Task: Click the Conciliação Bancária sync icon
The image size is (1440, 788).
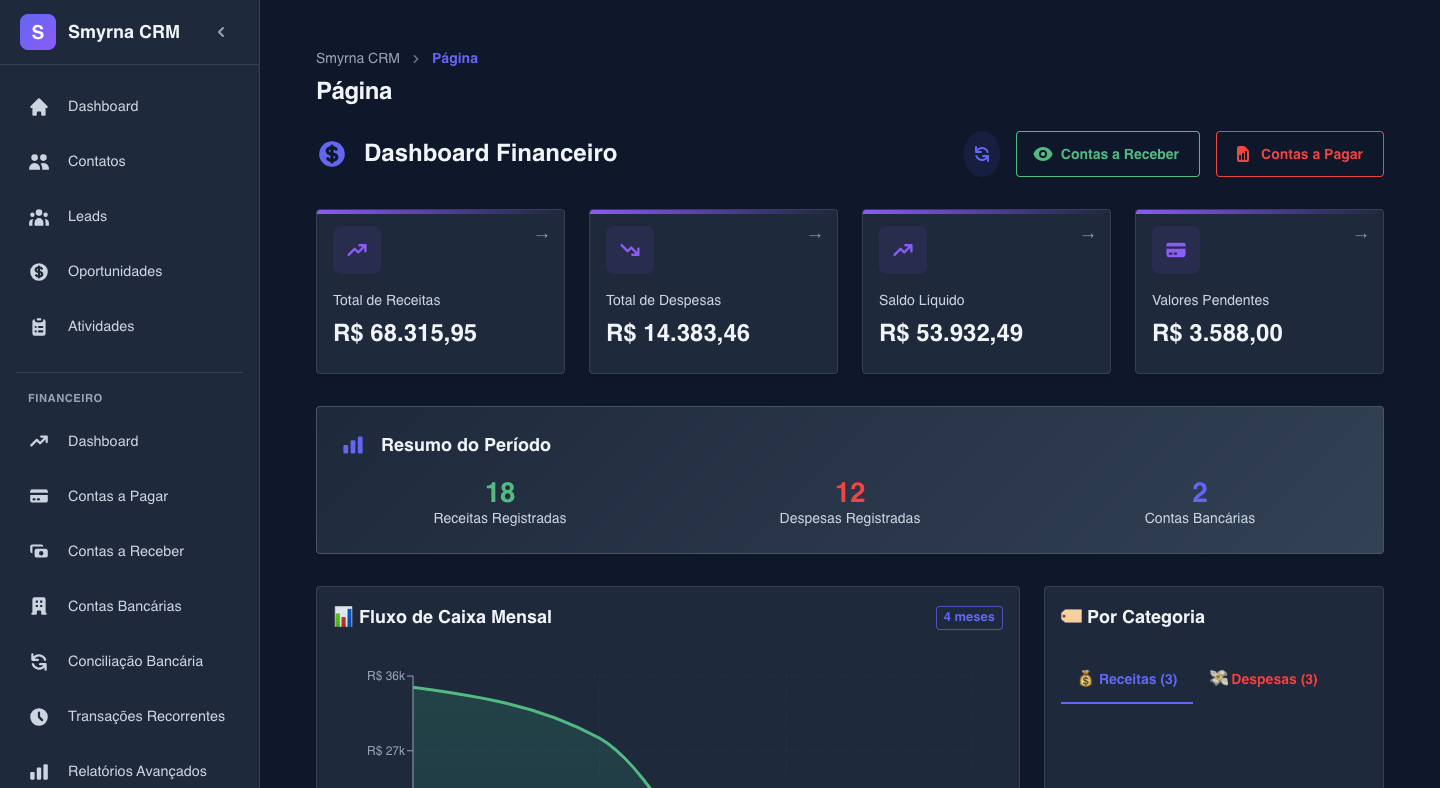Action: pos(39,662)
